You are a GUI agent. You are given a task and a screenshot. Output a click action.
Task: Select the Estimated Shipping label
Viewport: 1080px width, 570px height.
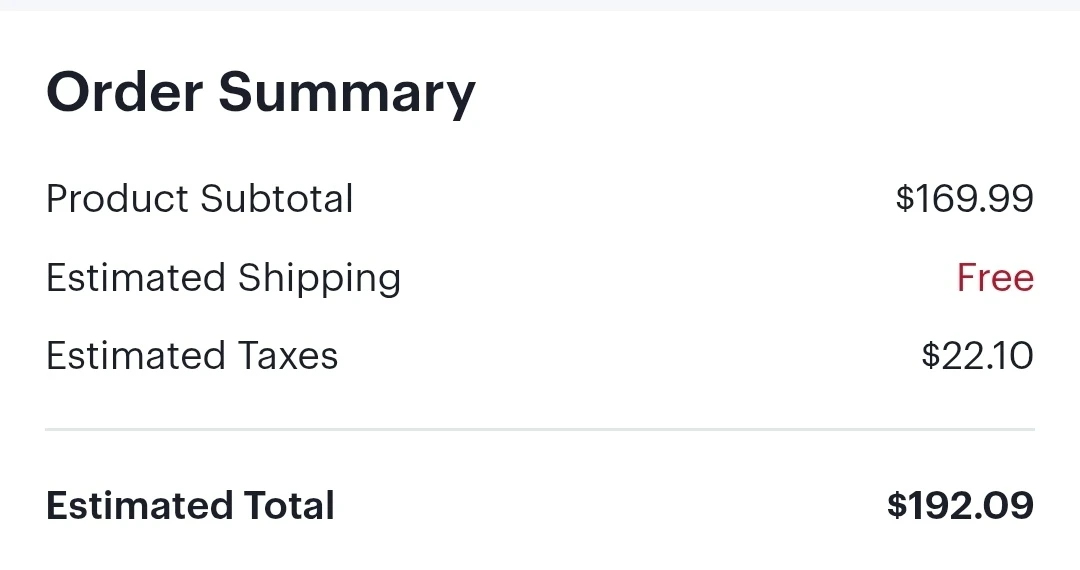click(x=223, y=279)
